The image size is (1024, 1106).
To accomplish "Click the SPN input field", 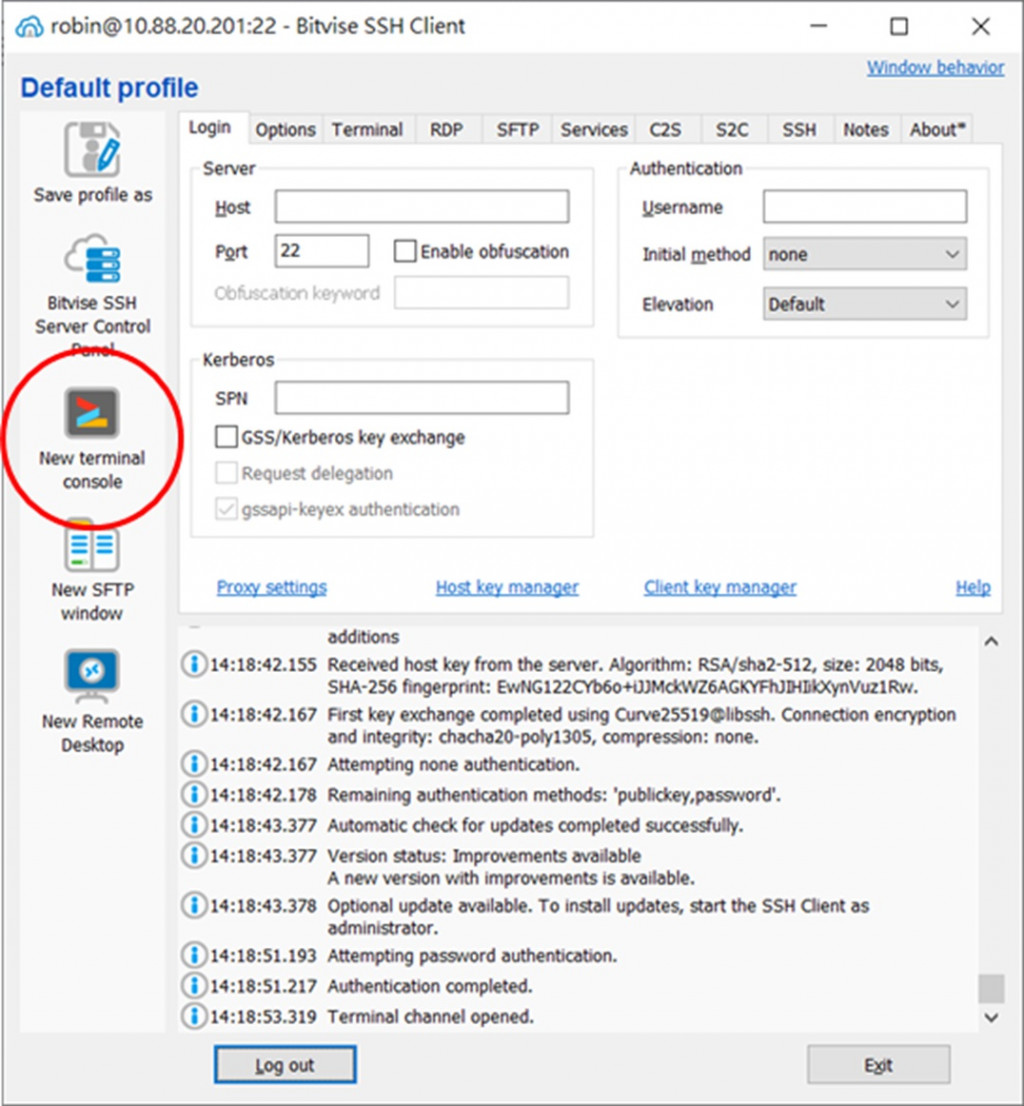I will point(422,398).
